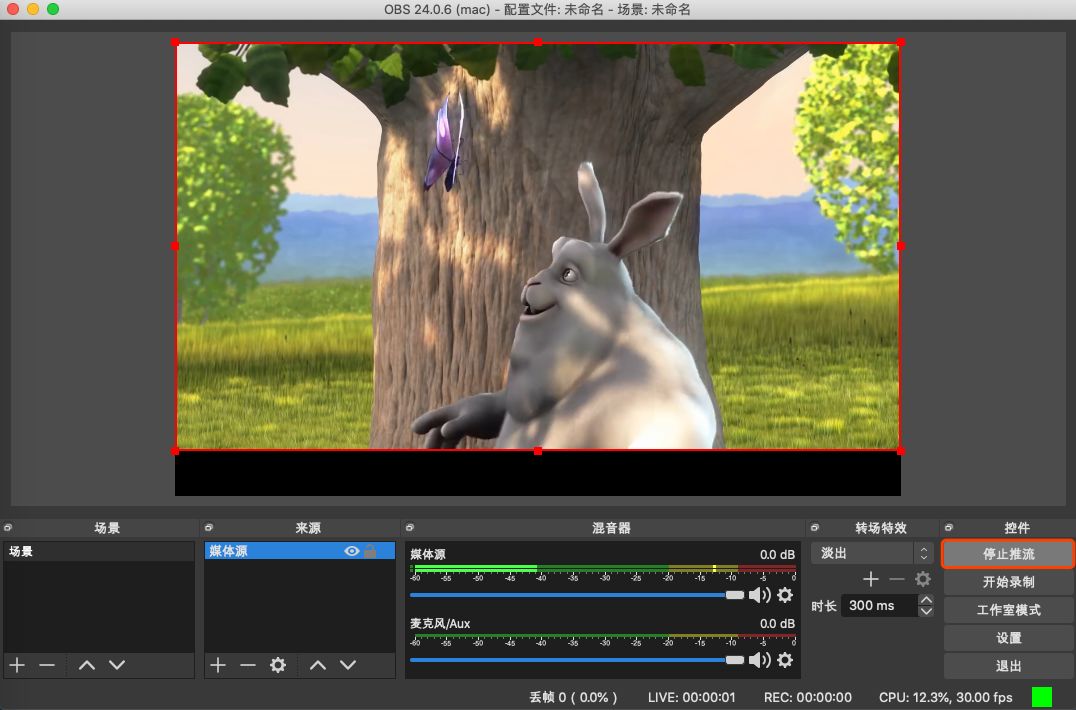
Task: Click top-center red resize handle of preview
Action: tap(538, 43)
